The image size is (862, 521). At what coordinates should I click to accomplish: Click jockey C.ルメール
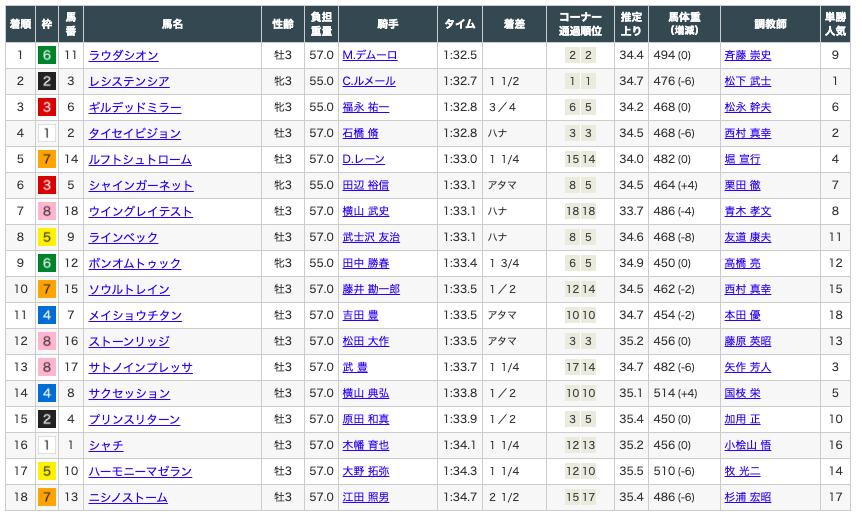[x=369, y=81]
